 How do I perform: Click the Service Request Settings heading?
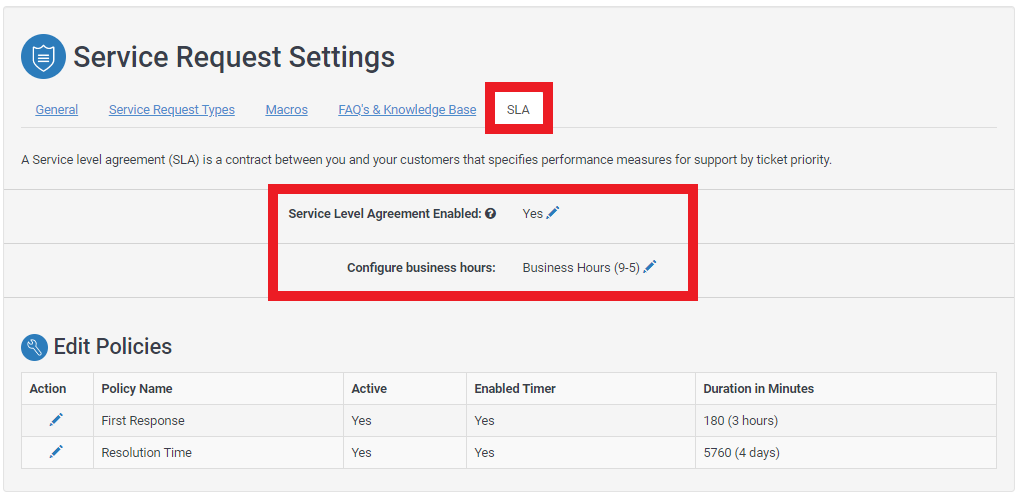coord(234,57)
